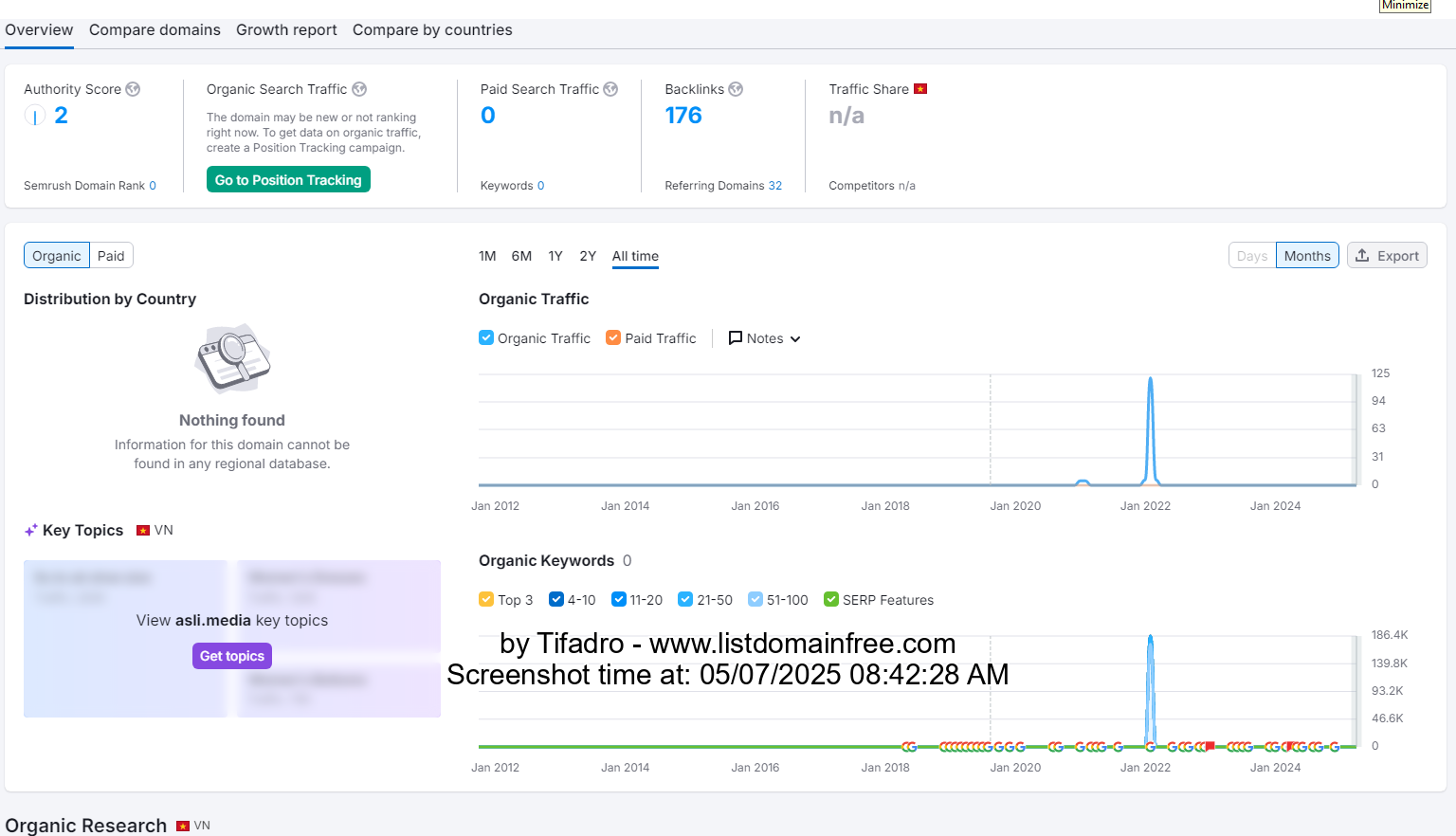Open Backlinks count 176 link

click(683, 116)
